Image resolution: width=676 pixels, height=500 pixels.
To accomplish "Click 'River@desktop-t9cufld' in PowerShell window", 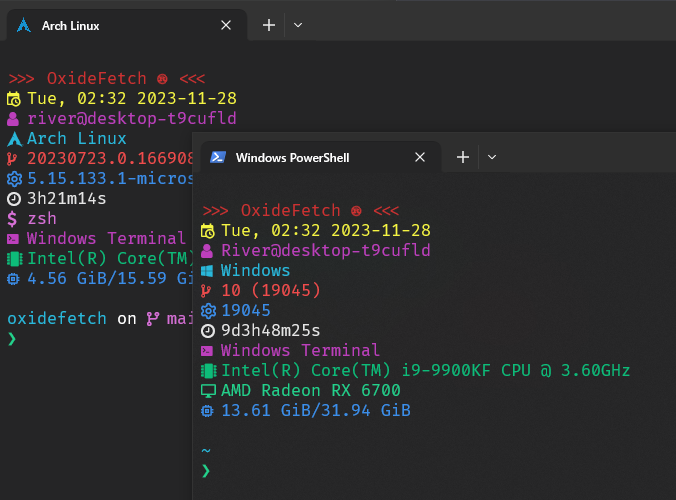I will tap(326, 250).
